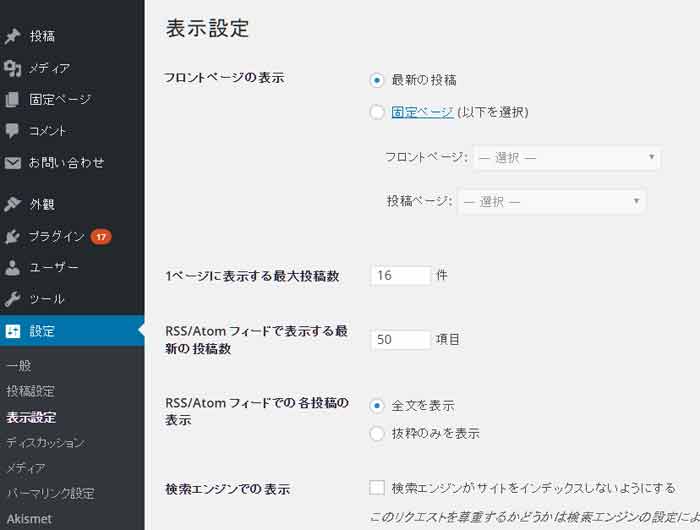
Task: Open 投稿設定 submenu link
Action: (x=31, y=392)
